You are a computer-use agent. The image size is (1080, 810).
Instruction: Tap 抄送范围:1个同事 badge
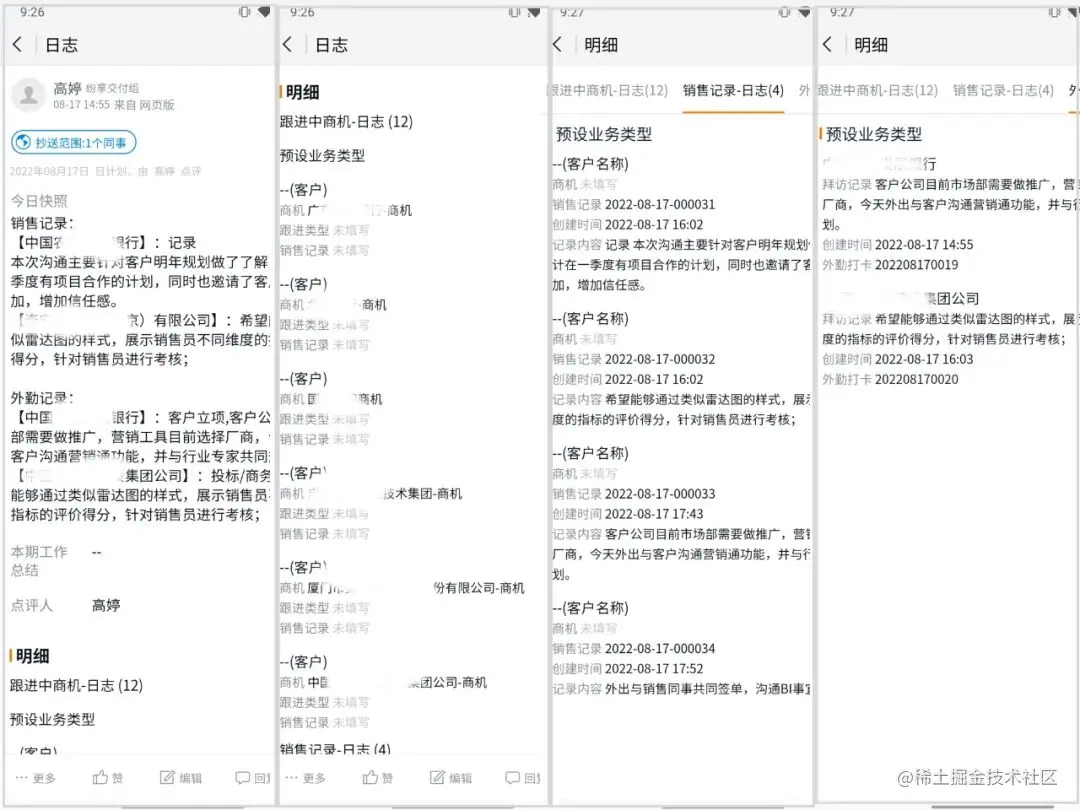(x=74, y=143)
